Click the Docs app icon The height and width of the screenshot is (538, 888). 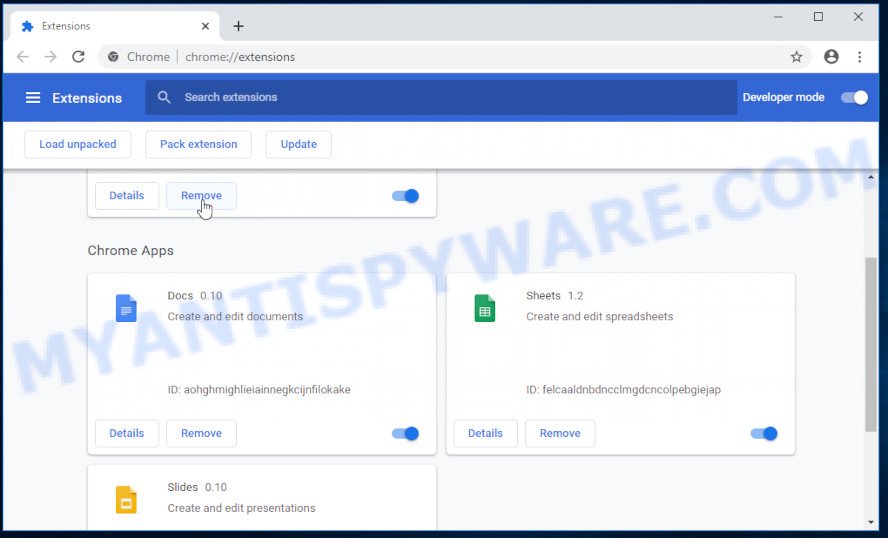click(x=126, y=309)
